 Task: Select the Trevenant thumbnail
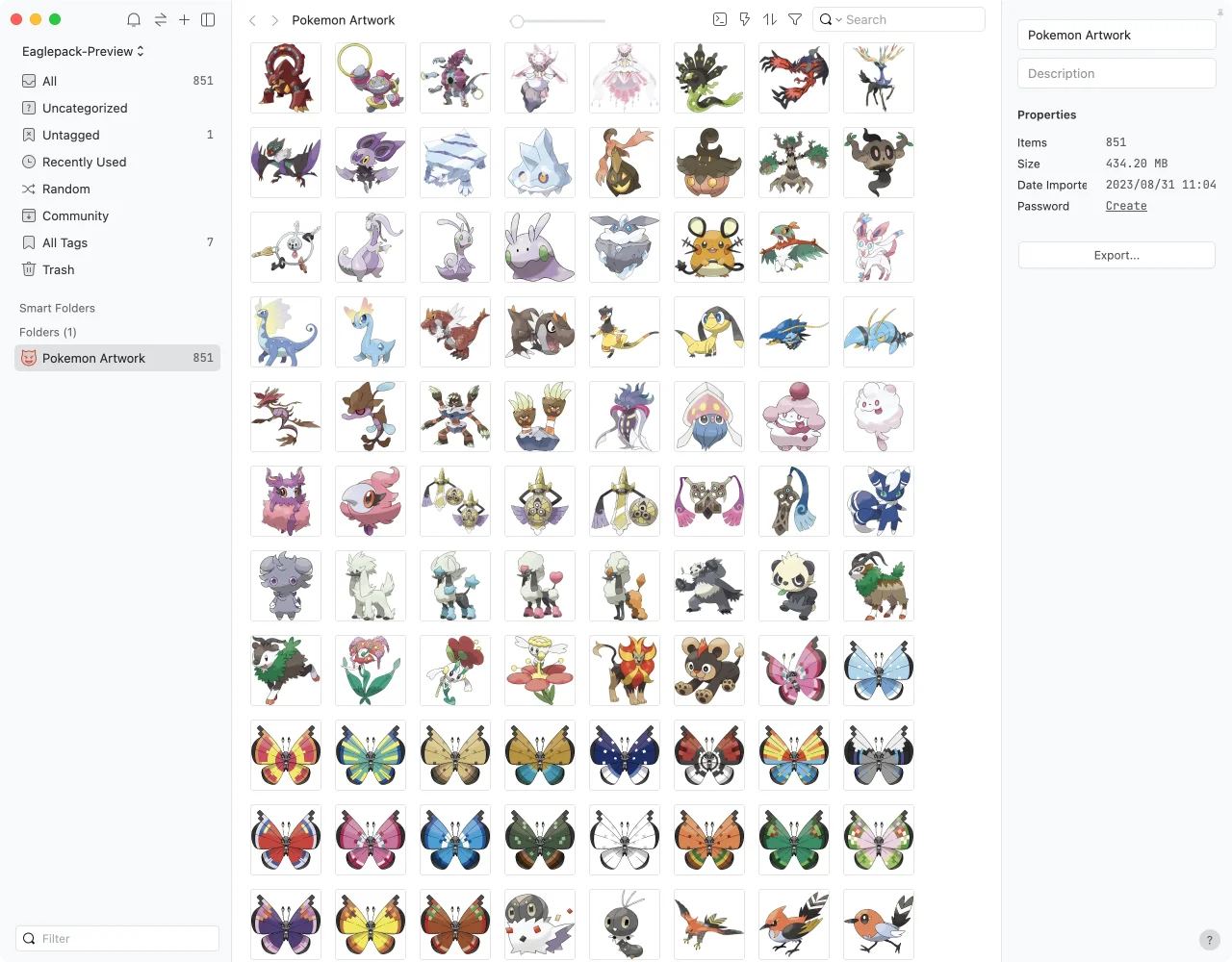794,163
